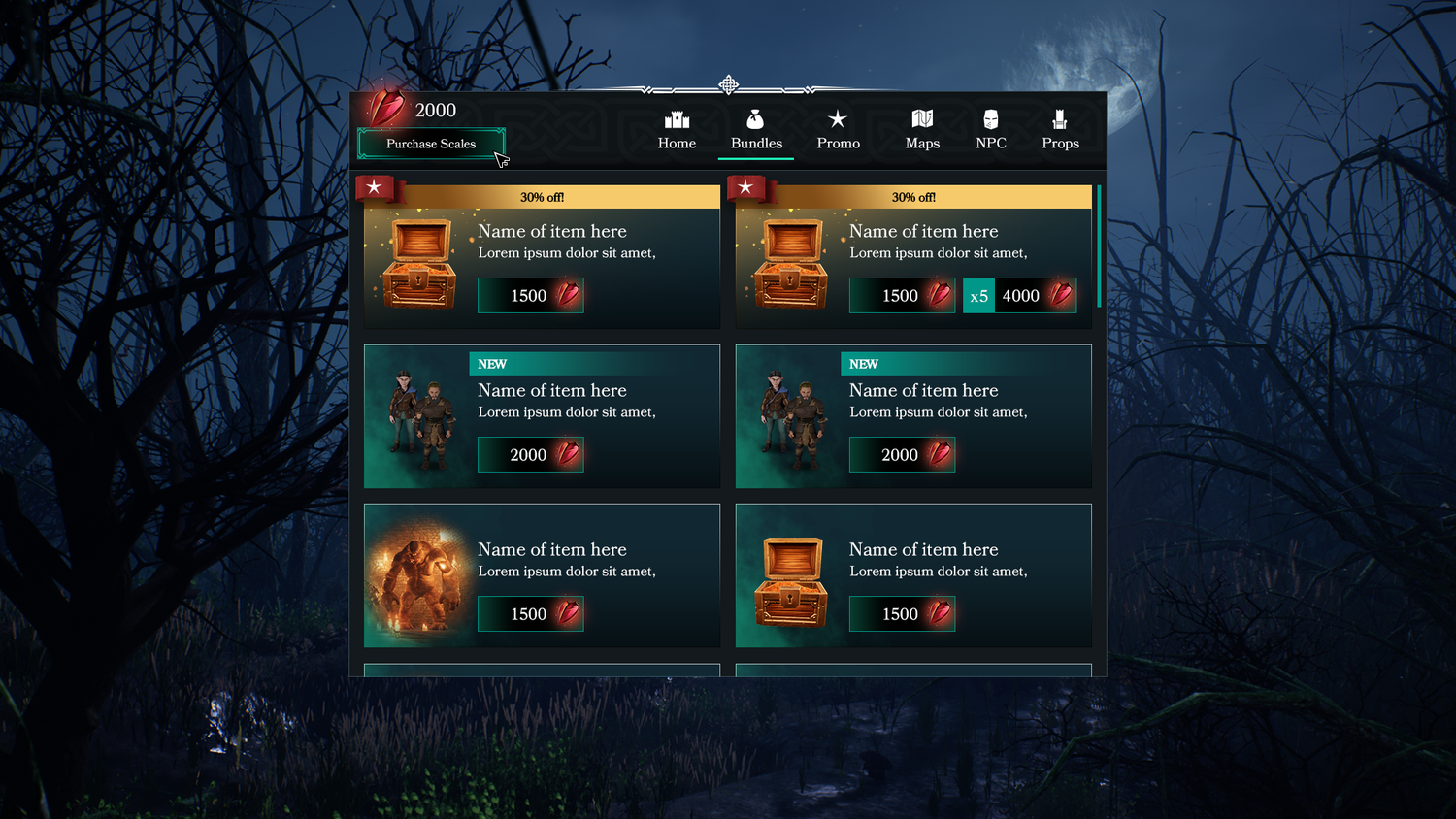Screen dimensions: 1456x819
Task: Buy the bottom-right chest for 1500
Action: click(x=902, y=613)
